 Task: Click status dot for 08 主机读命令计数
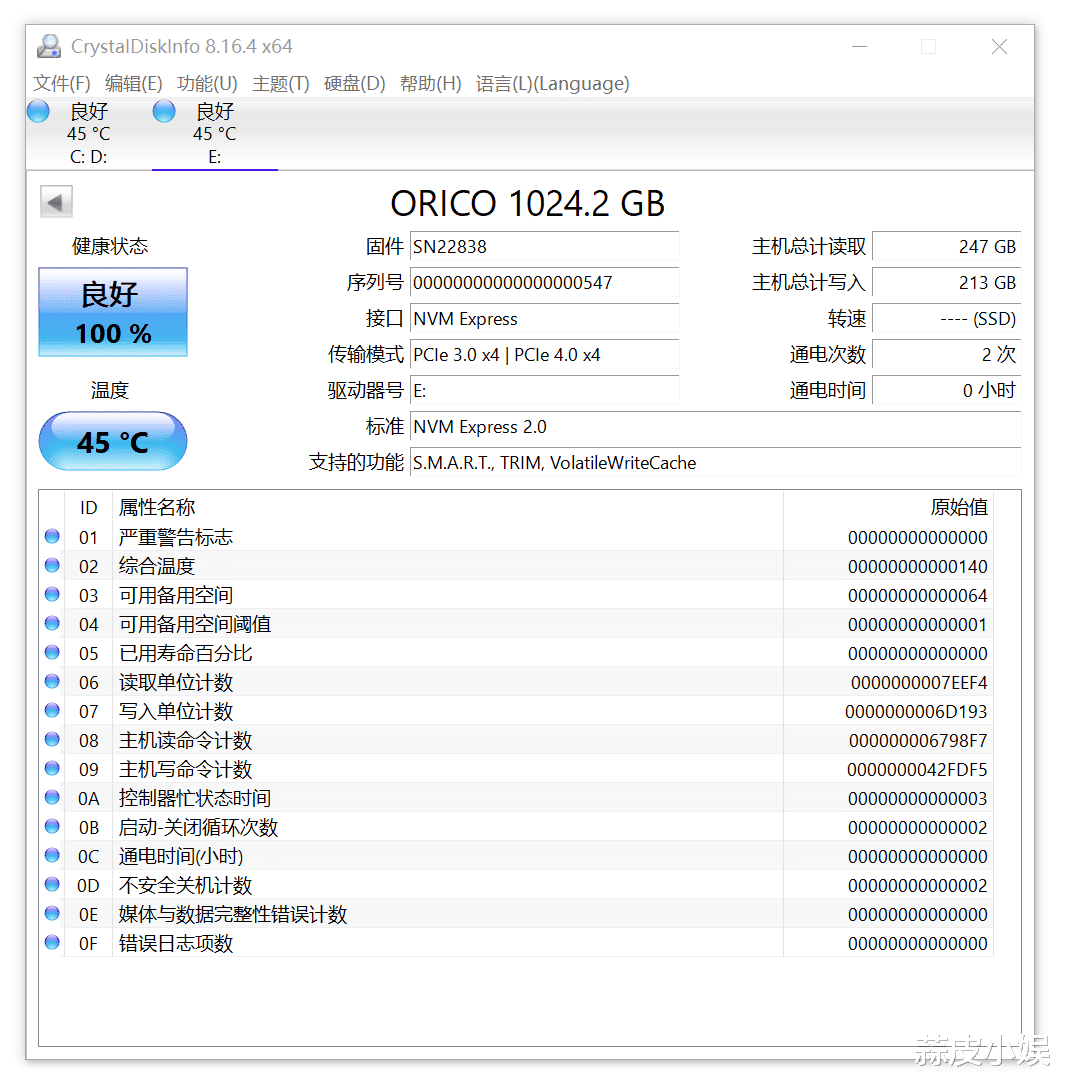pyautogui.click(x=52, y=740)
